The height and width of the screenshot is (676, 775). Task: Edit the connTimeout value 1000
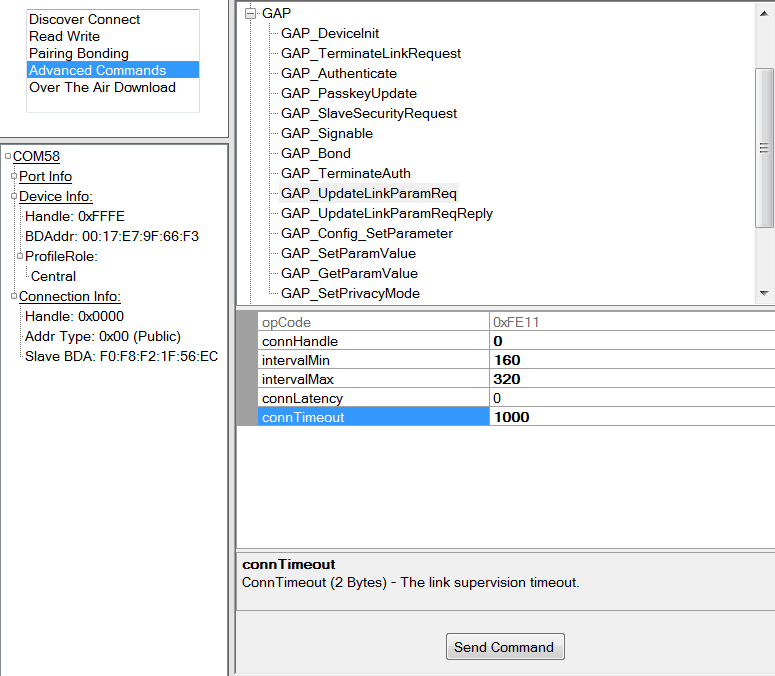630,417
